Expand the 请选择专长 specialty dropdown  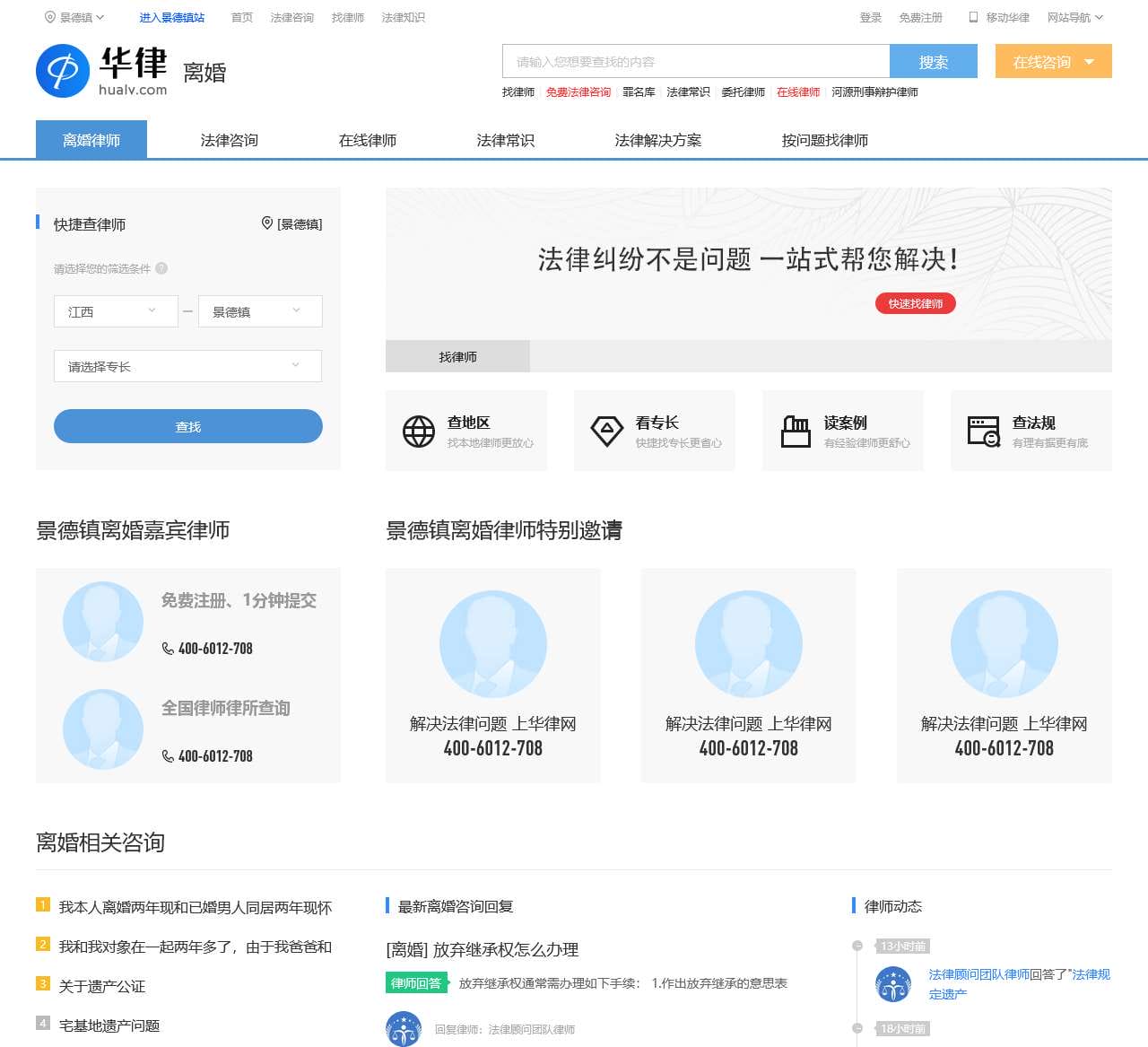click(187, 366)
